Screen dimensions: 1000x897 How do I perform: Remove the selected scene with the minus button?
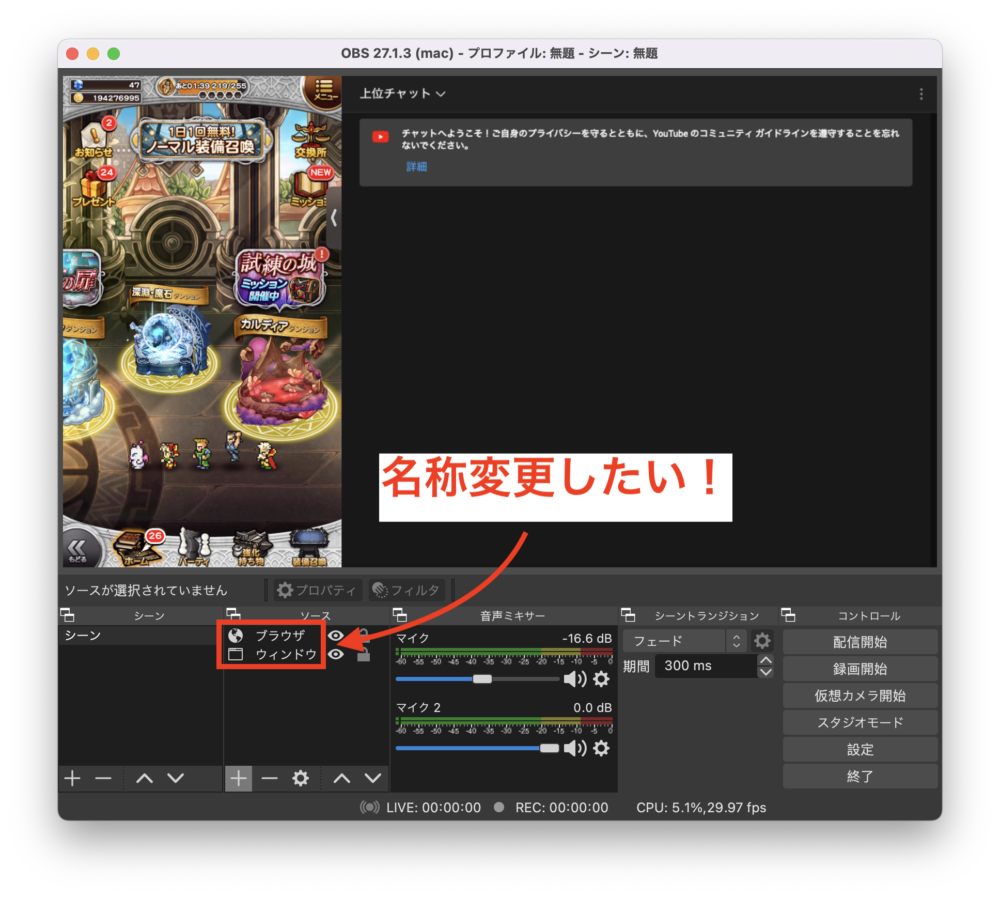pyautogui.click(x=103, y=778)
